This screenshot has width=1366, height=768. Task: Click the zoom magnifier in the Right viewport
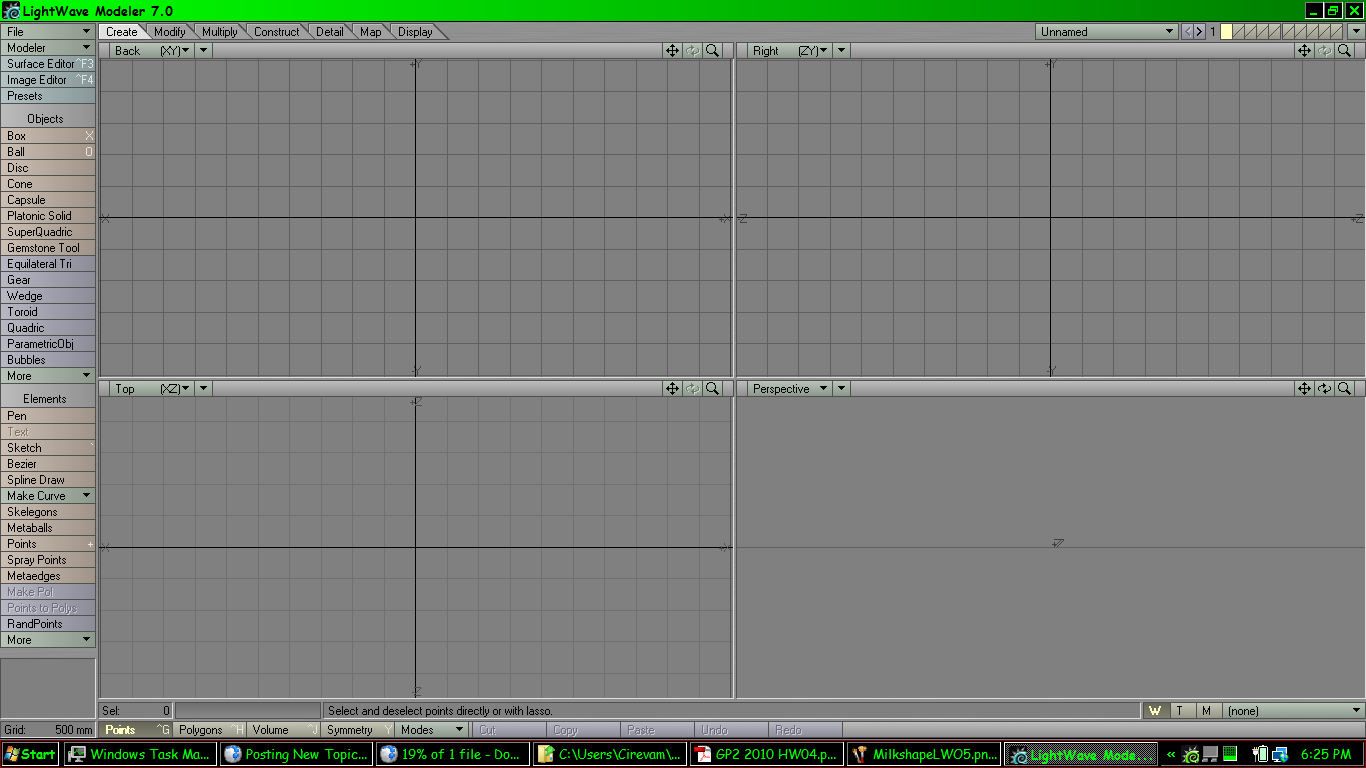[1344, 51]
